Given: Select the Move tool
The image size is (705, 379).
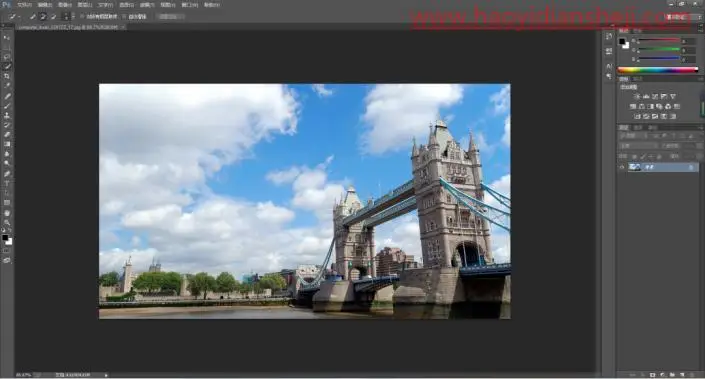Looking at the screenshot, I should 7,37.
